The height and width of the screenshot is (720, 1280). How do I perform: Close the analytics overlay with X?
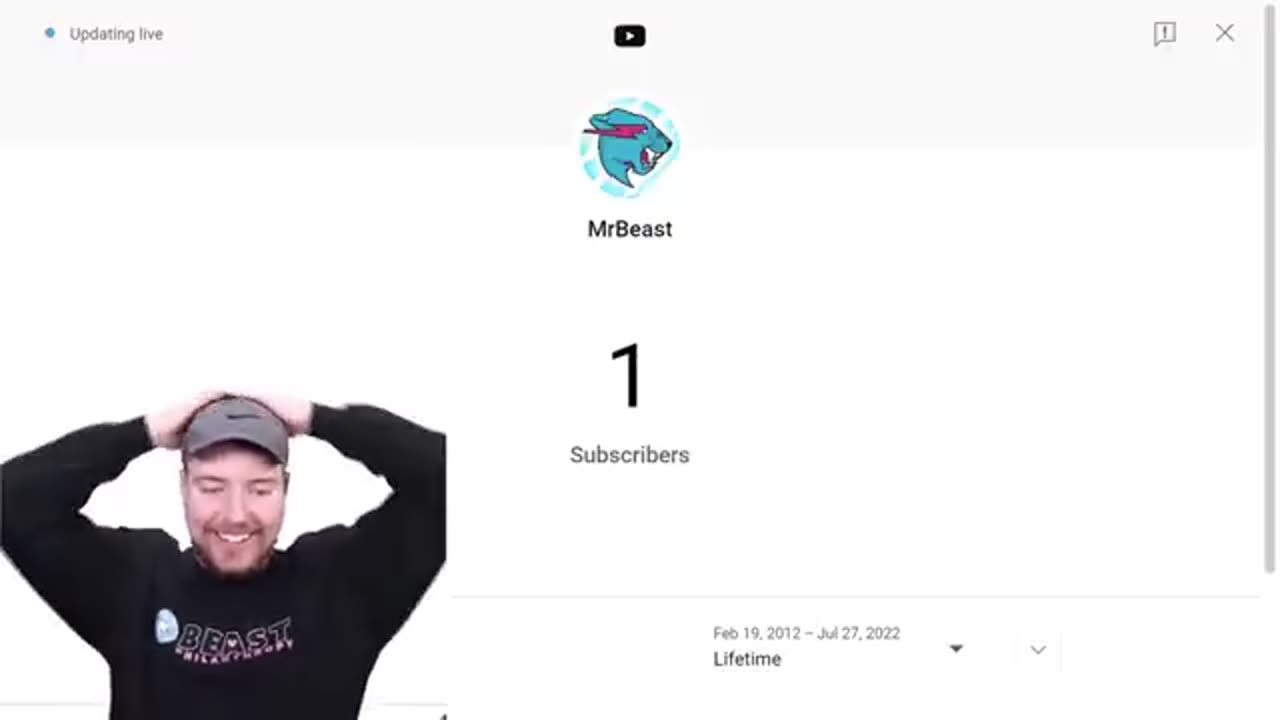click(1225, 33)
